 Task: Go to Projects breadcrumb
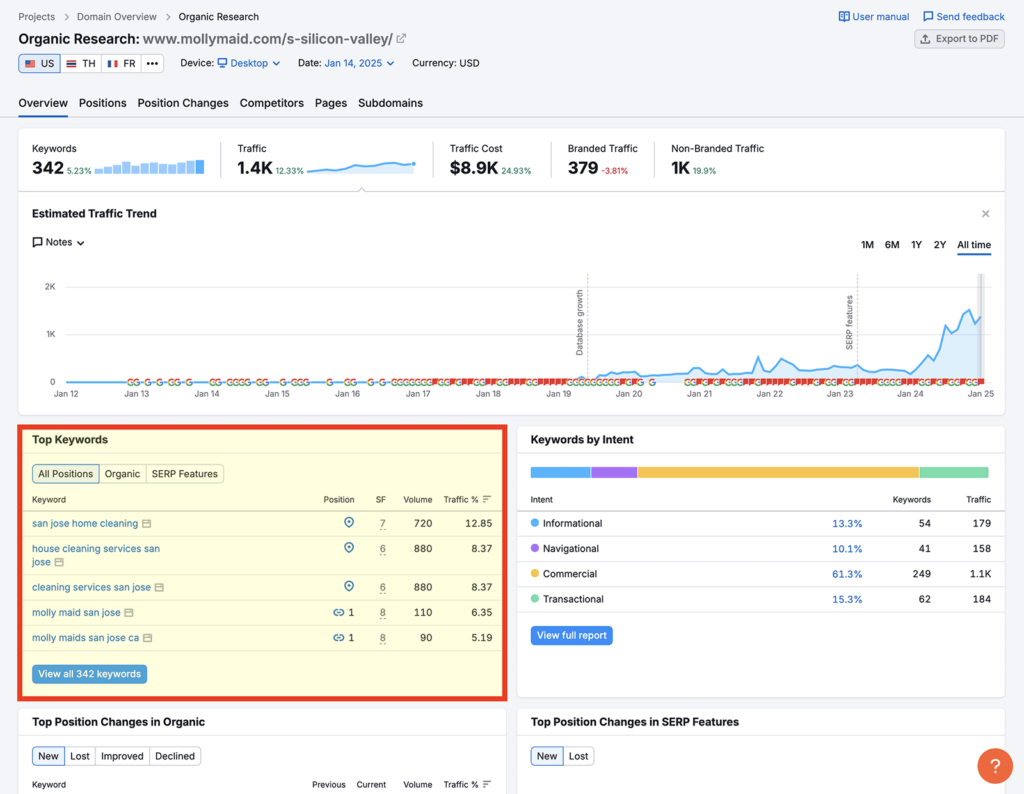pyautogui.click(x=37, y=17)
